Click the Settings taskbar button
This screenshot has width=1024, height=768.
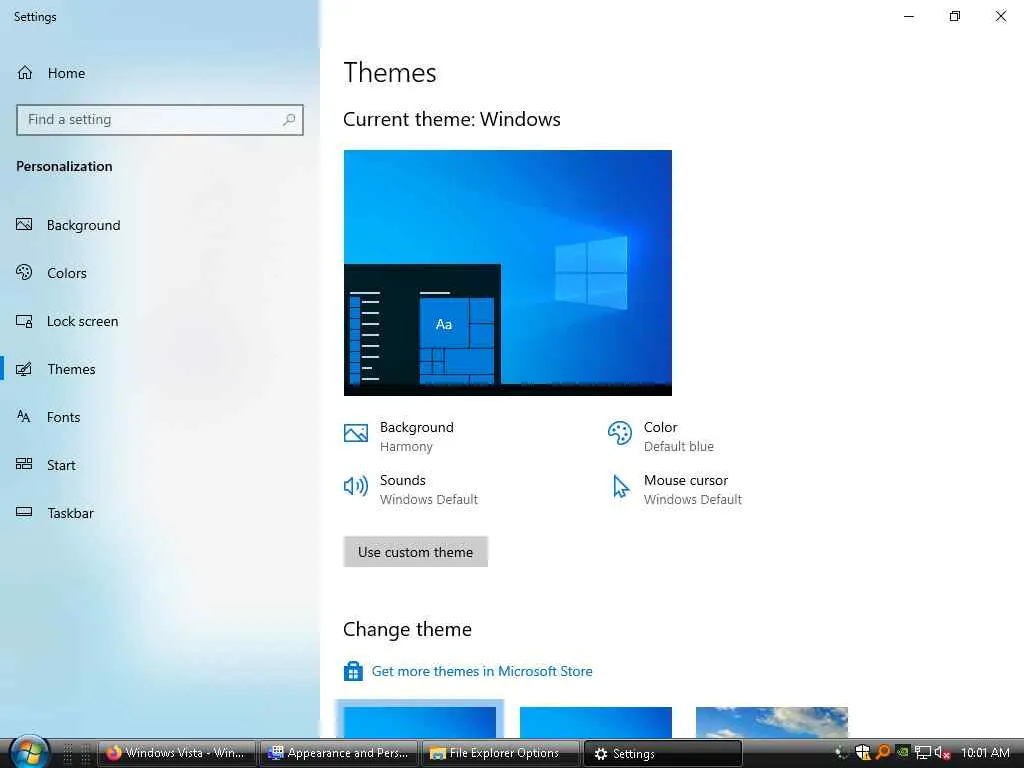(663, 753)
